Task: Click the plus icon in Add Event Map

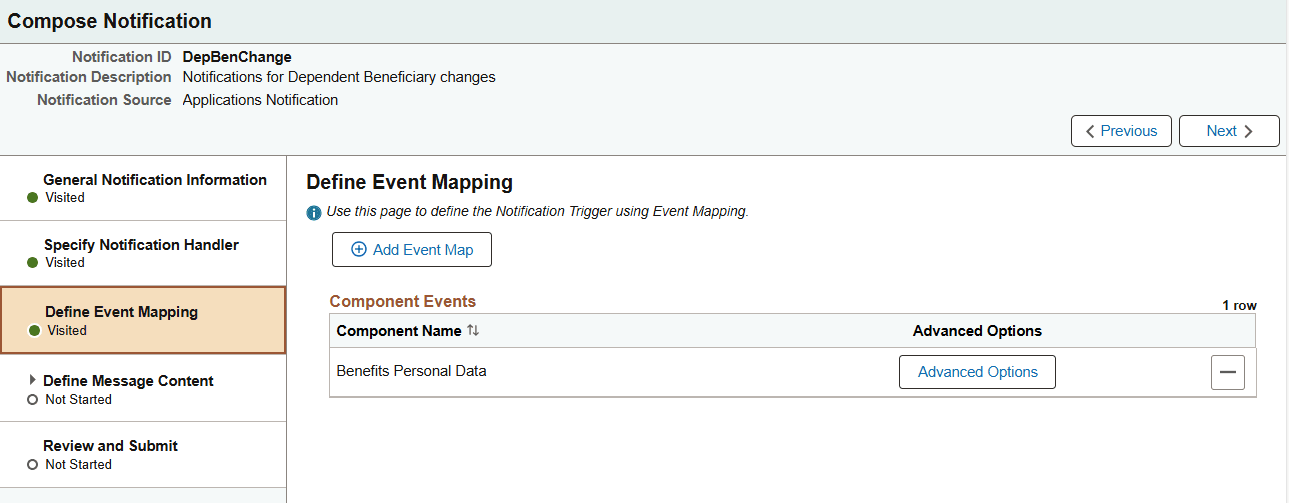Action: coord(359,250)
